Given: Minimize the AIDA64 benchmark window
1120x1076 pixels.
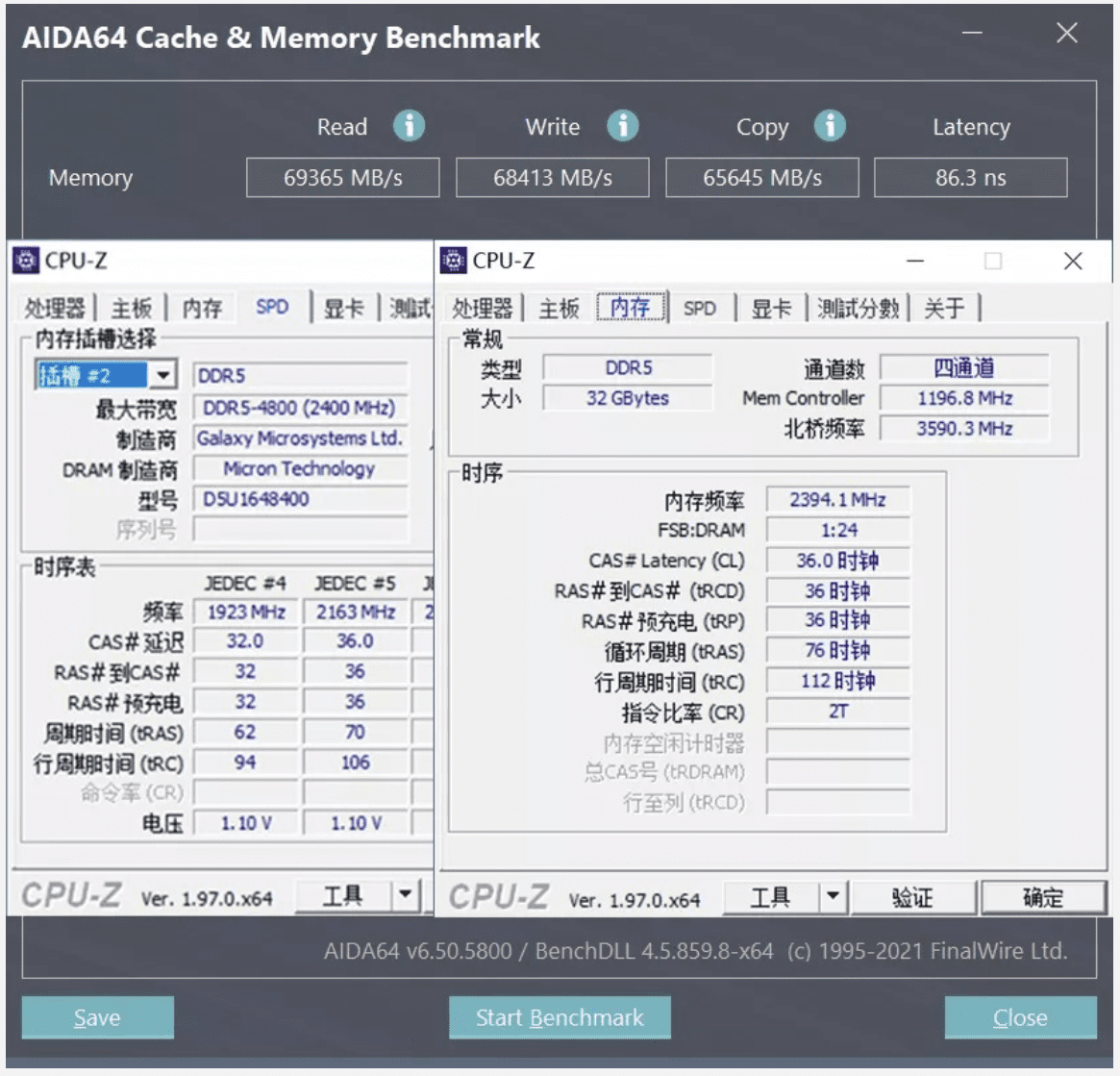Looking at the screenshot, I should click(971, 33).
